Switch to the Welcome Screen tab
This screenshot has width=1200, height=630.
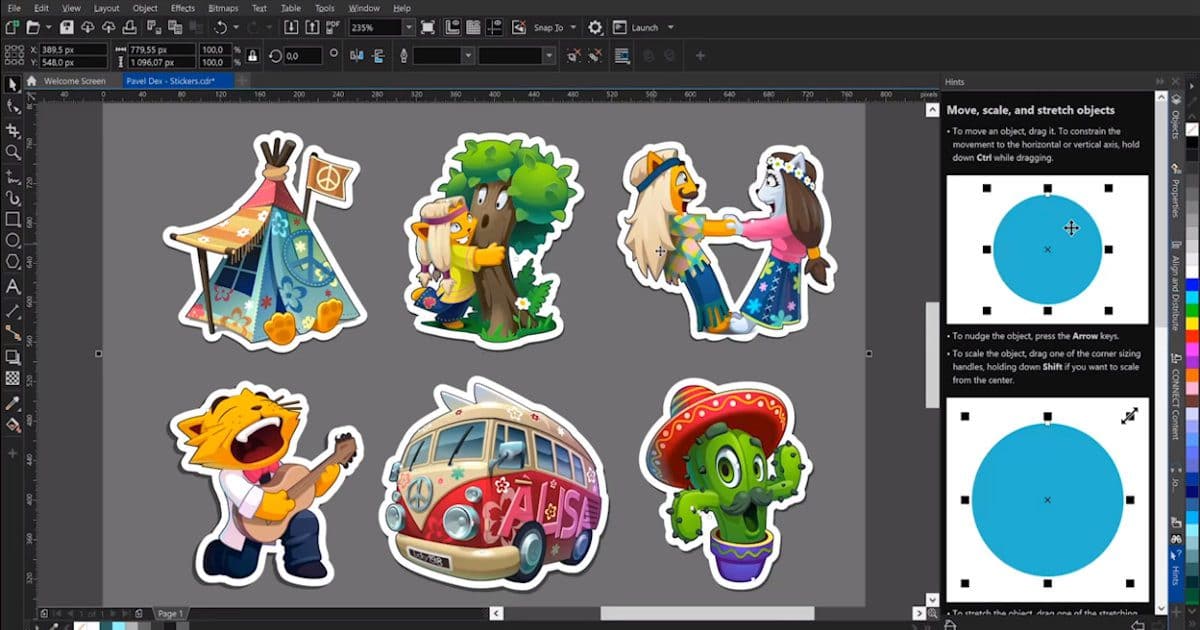[x=74, y=81]
